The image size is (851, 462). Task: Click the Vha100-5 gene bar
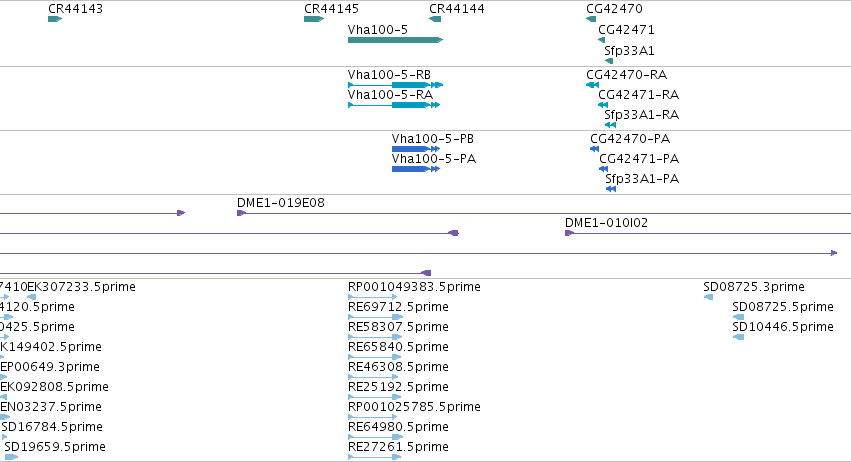click(395, 40)
